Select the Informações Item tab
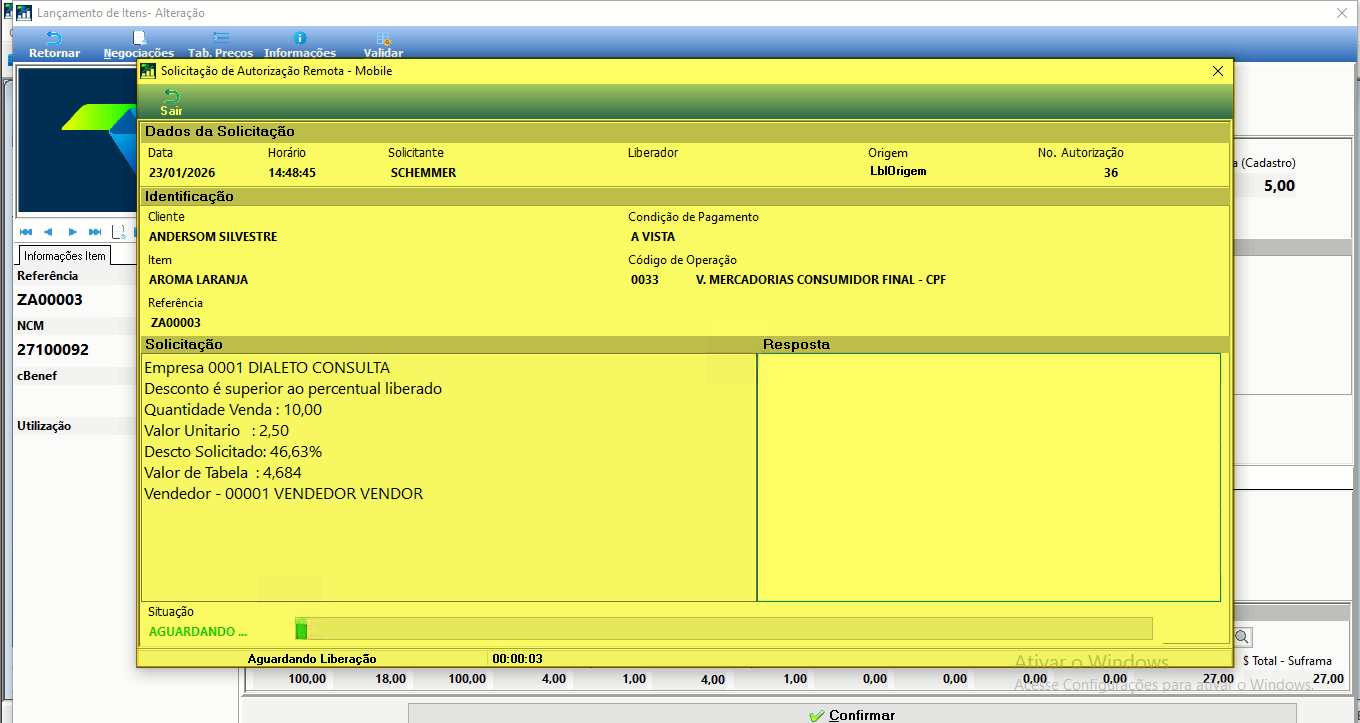Image resolution: width=1360 pixels, height=723 pixels. click(65, 255)
